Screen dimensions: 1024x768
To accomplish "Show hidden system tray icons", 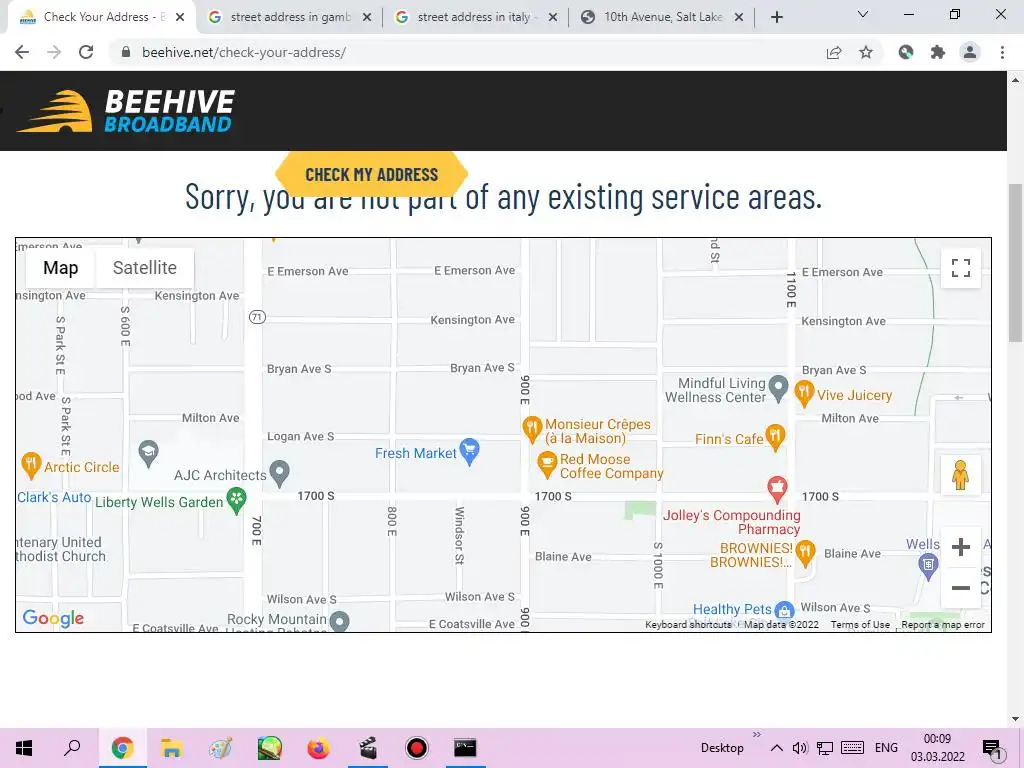I will [x=776, y=748].
